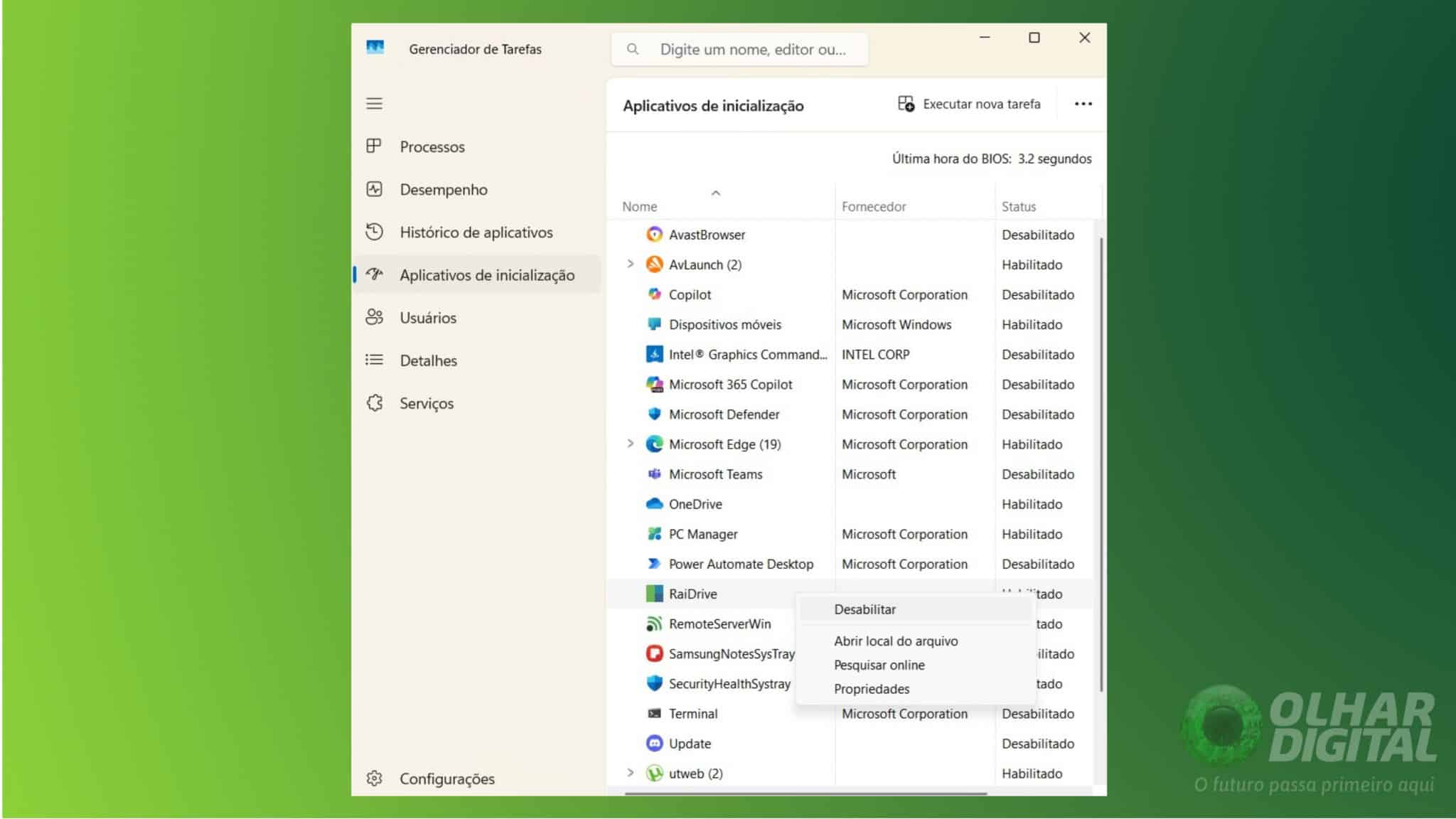The width and height of the screenshot is (1456, 819).
Task: Click the search magnifier icon
Action: (x=632, y=49)
